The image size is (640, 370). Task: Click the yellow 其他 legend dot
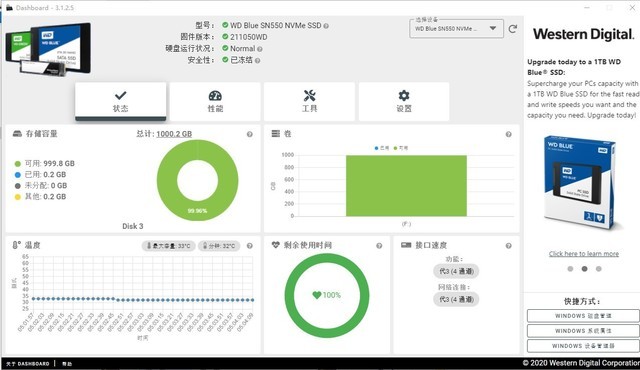(x=18, y=197)
